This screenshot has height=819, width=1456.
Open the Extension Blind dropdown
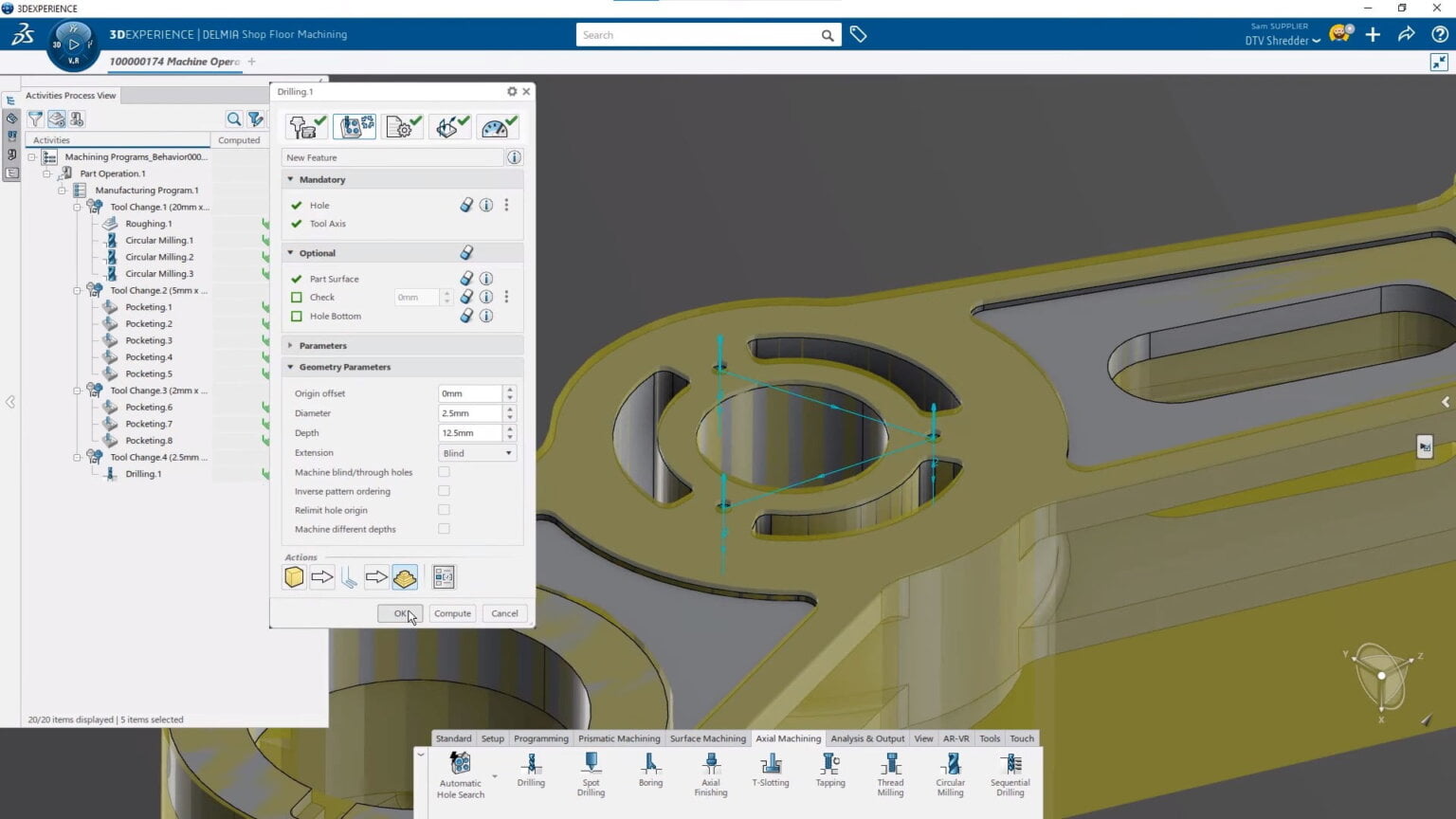coord(477,453)
